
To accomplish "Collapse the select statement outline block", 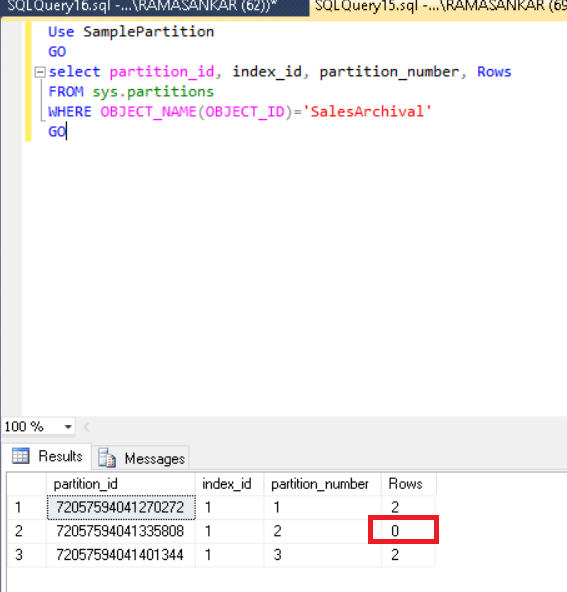I will [40, 72].
